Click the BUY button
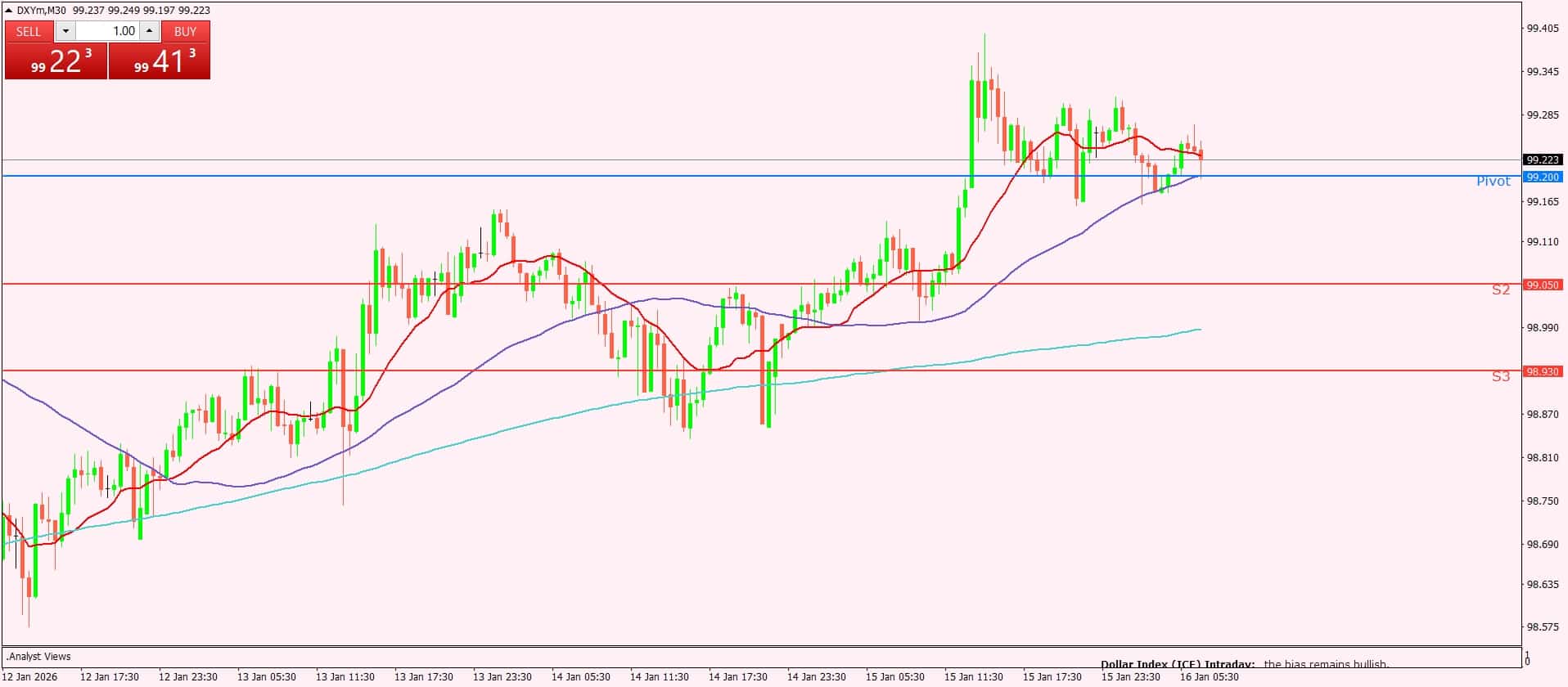 click(x=185, y=31)
